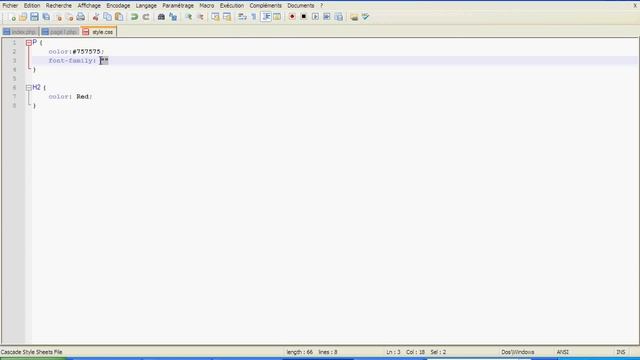The image size is (640, 360).
Task: Click ANSI encoding in status bar
Action: [x=562, y=352]
